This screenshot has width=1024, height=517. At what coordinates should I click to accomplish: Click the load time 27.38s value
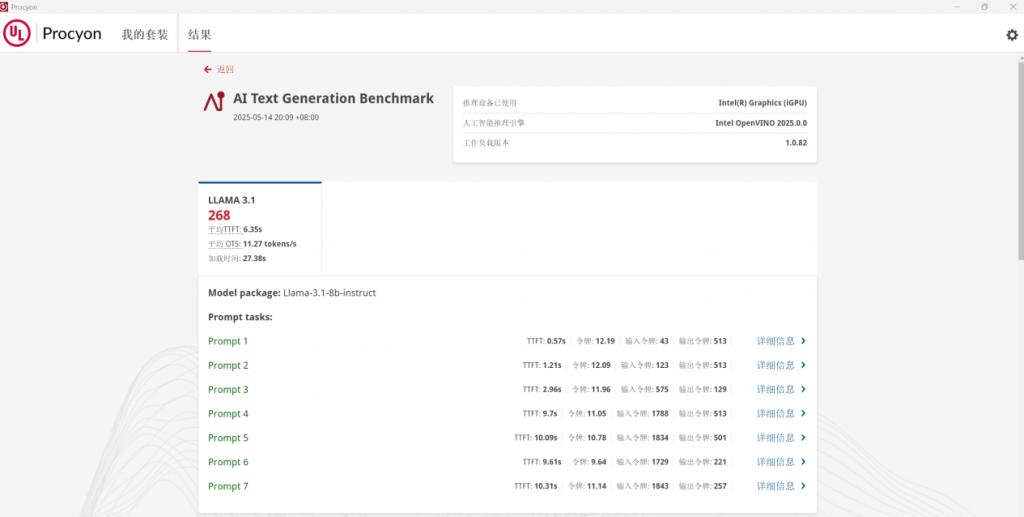click(x=254, y=258)
